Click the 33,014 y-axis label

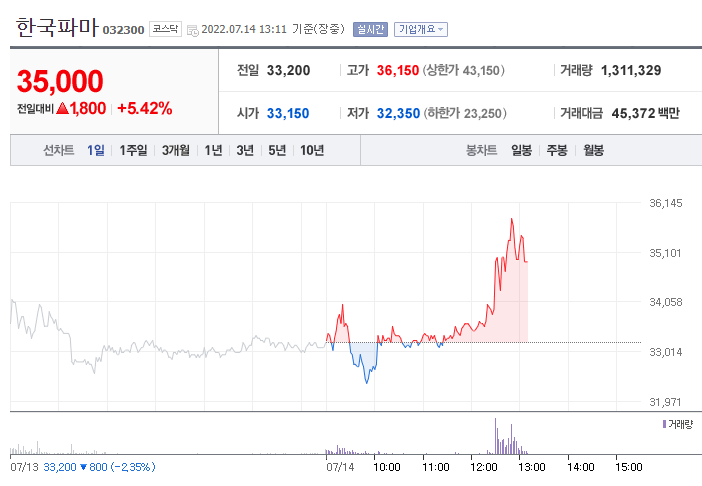click(x=666, y=352)
